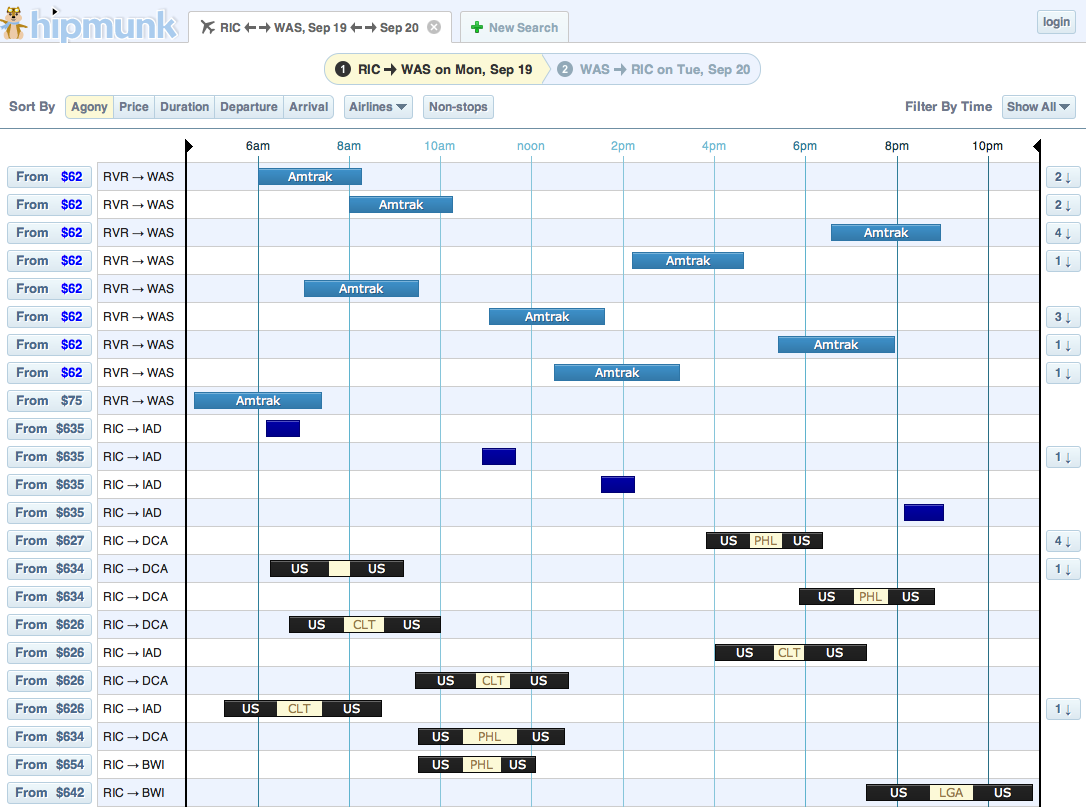Click the login button

click(1056, 22)
